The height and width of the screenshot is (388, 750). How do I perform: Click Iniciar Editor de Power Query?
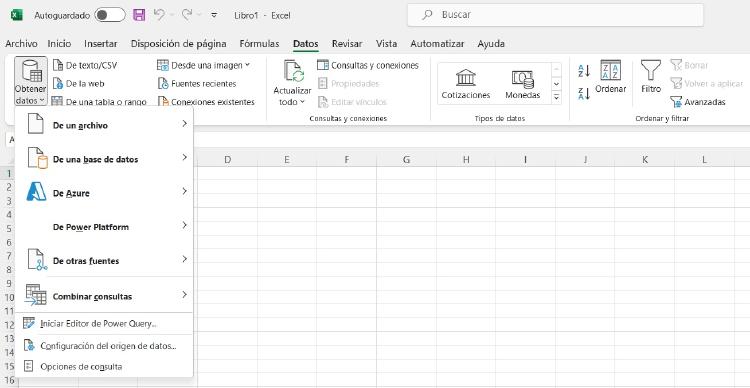coord(104,324)
